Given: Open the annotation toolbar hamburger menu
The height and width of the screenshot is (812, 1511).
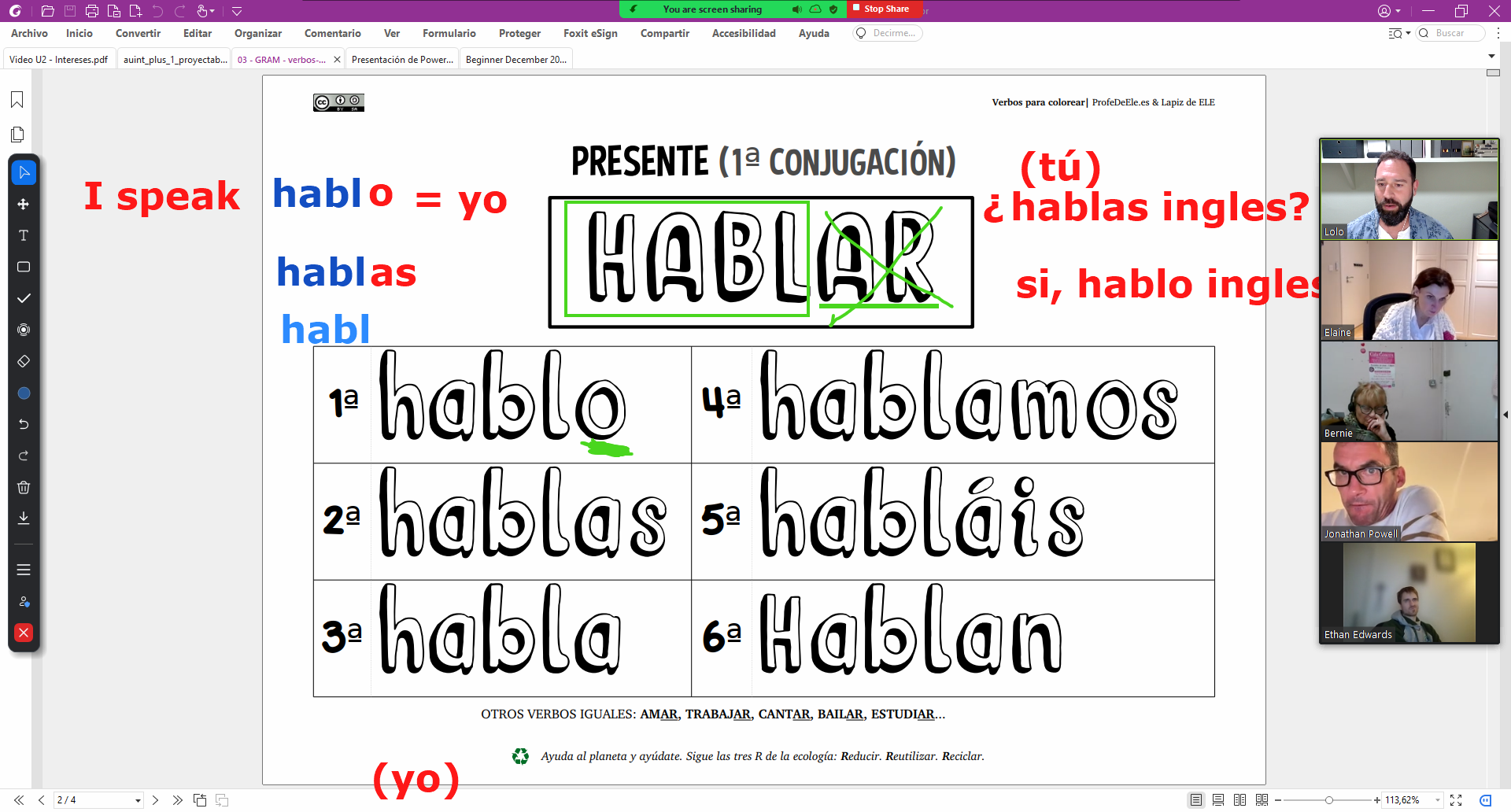Looking at the screenshot, I should click(x=24, y=570).
